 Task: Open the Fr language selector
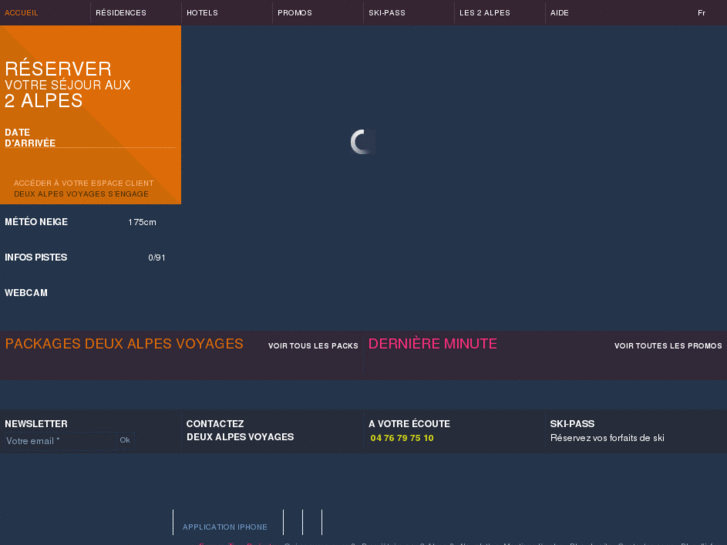coord(701,13)
